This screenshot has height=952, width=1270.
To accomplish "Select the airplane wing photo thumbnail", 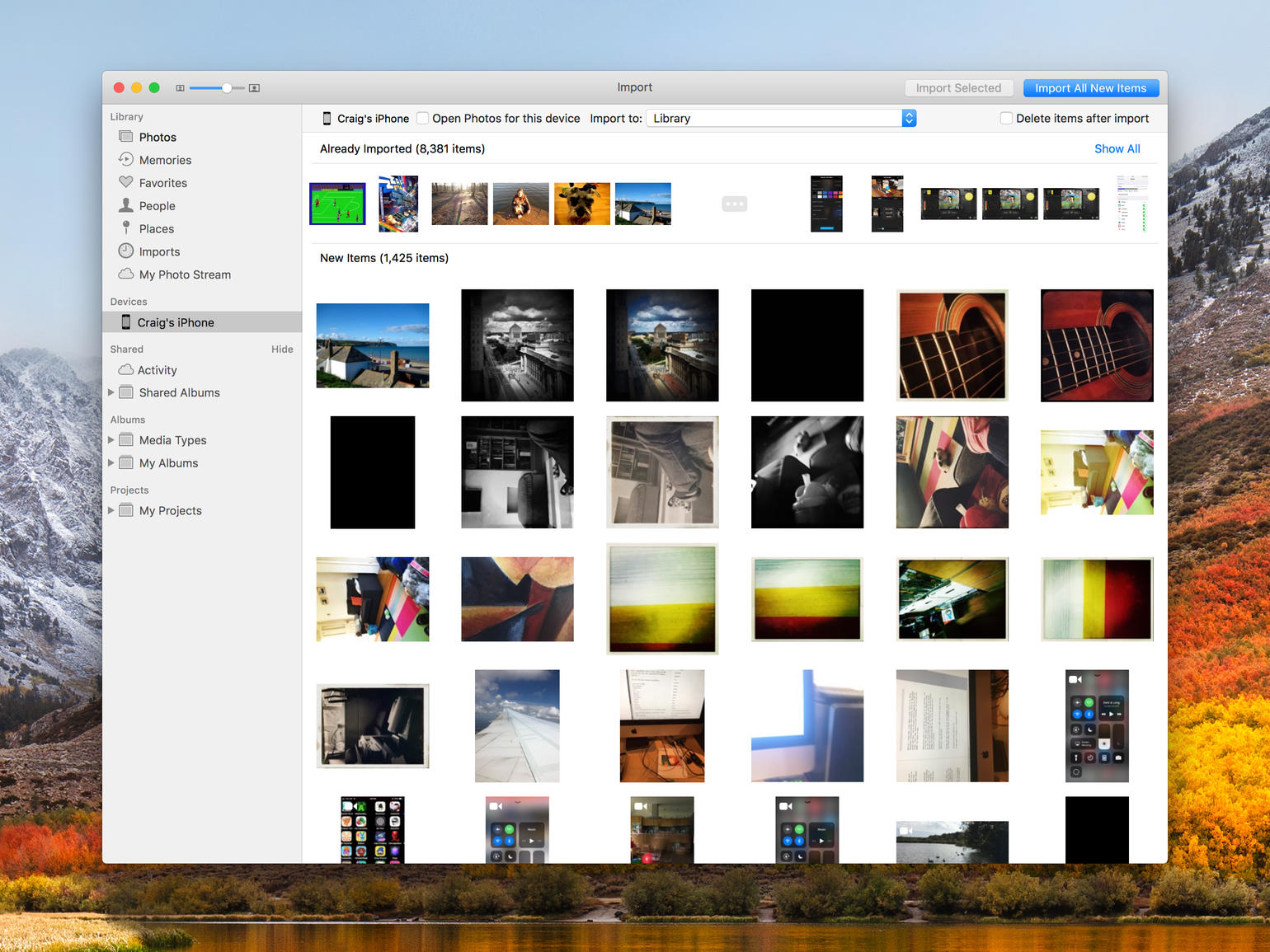I will click(x=517, y=725).
